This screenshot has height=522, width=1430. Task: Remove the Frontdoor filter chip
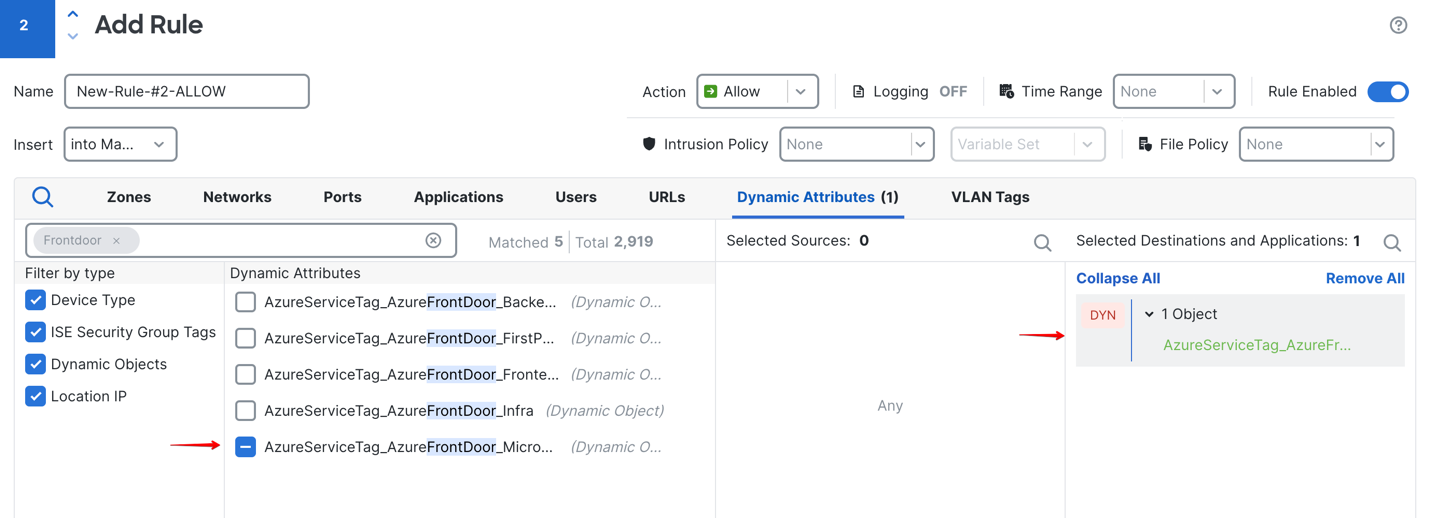point(117,241)
